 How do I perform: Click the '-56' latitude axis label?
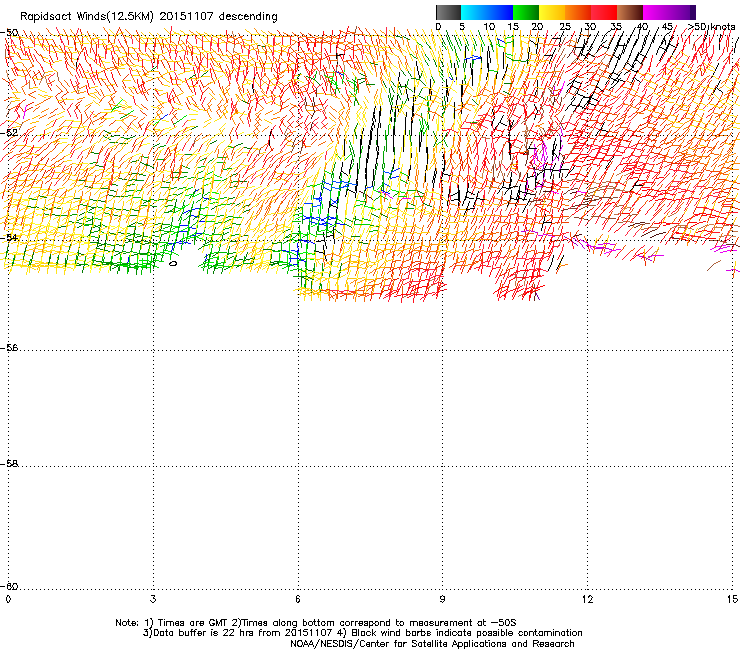[9, 348]
